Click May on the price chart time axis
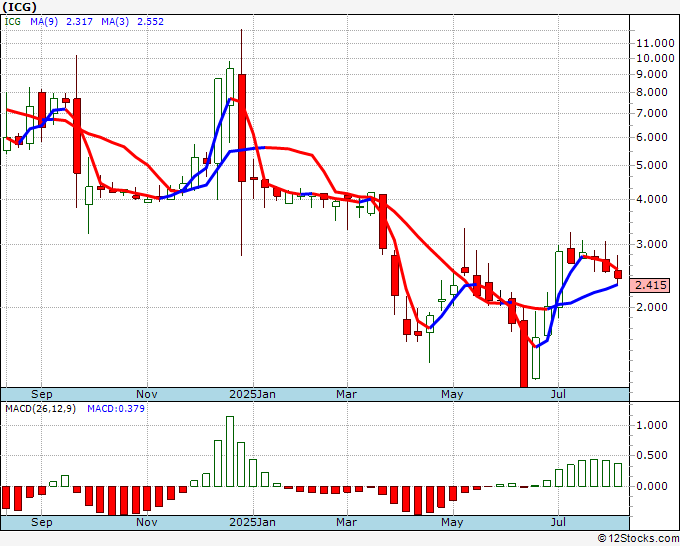The width and height of the screenshot is (680, 546). pos(452,394)
